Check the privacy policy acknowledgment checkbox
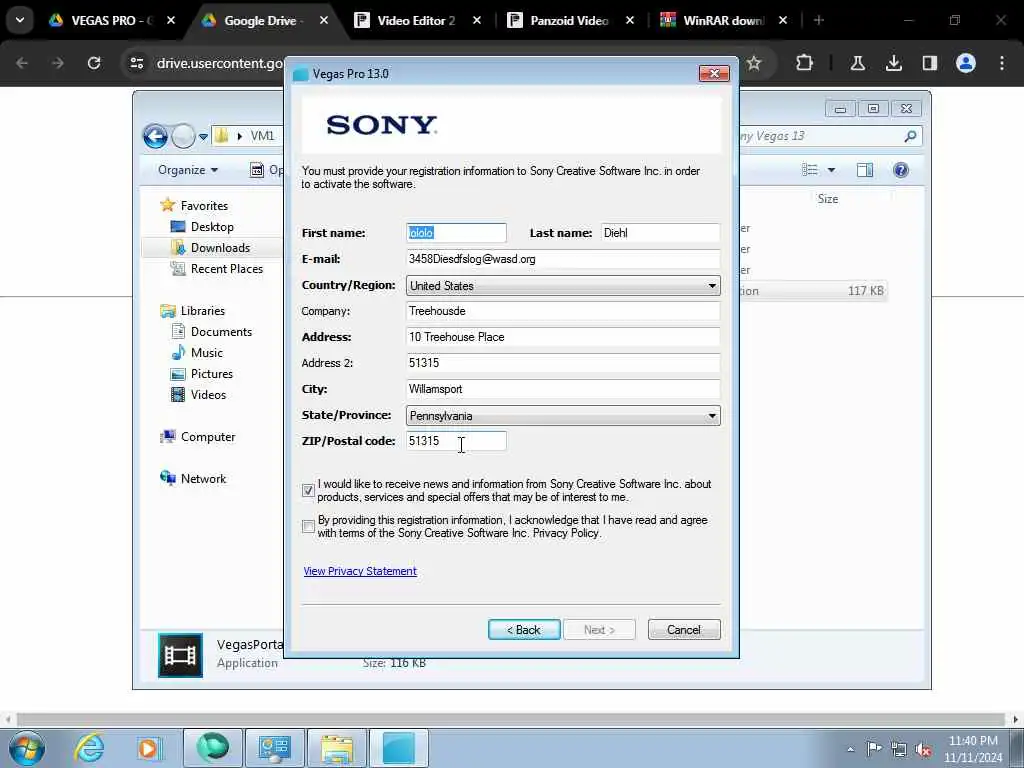1024x768 pixels. (x=308, y=526)
